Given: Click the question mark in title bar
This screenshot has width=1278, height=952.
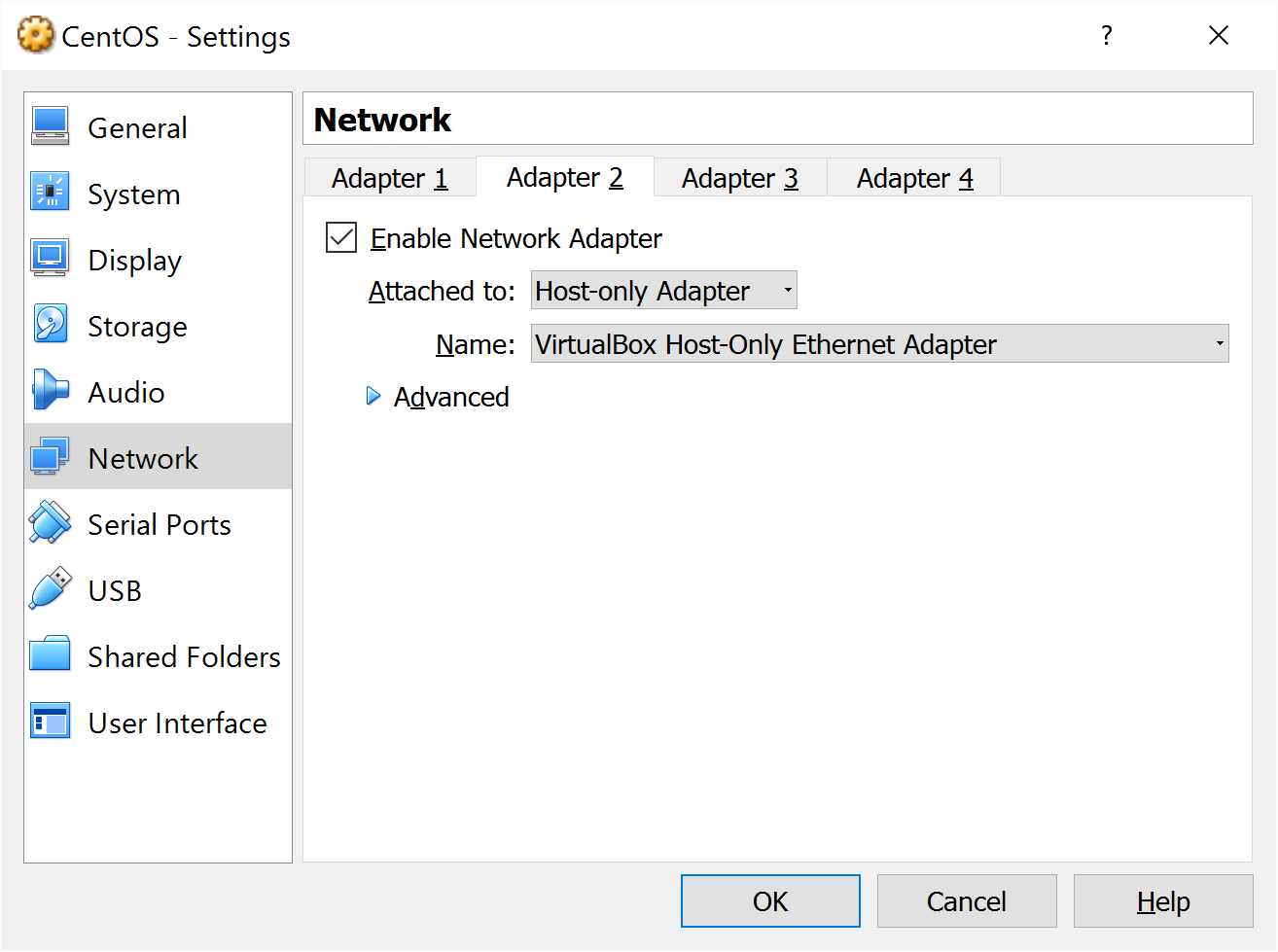Looking at the screenshot, I should pyautogui.click(x=1106, y=36).
